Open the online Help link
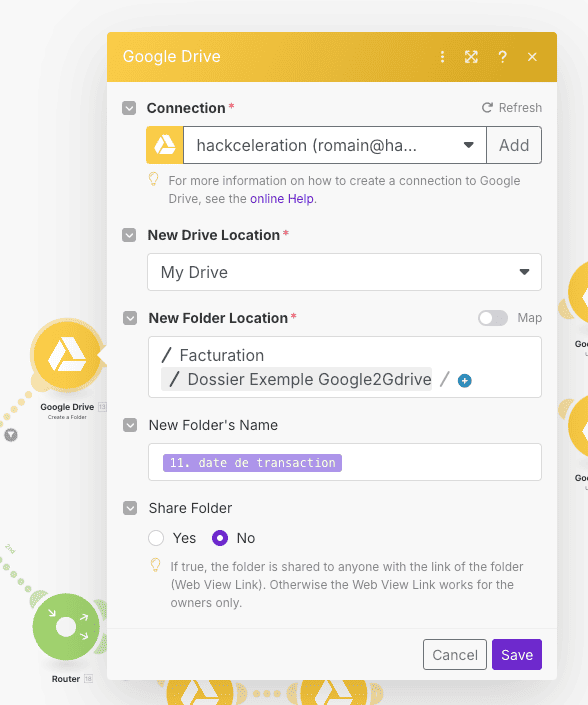The image size is (588, 705). click(281, 199)
